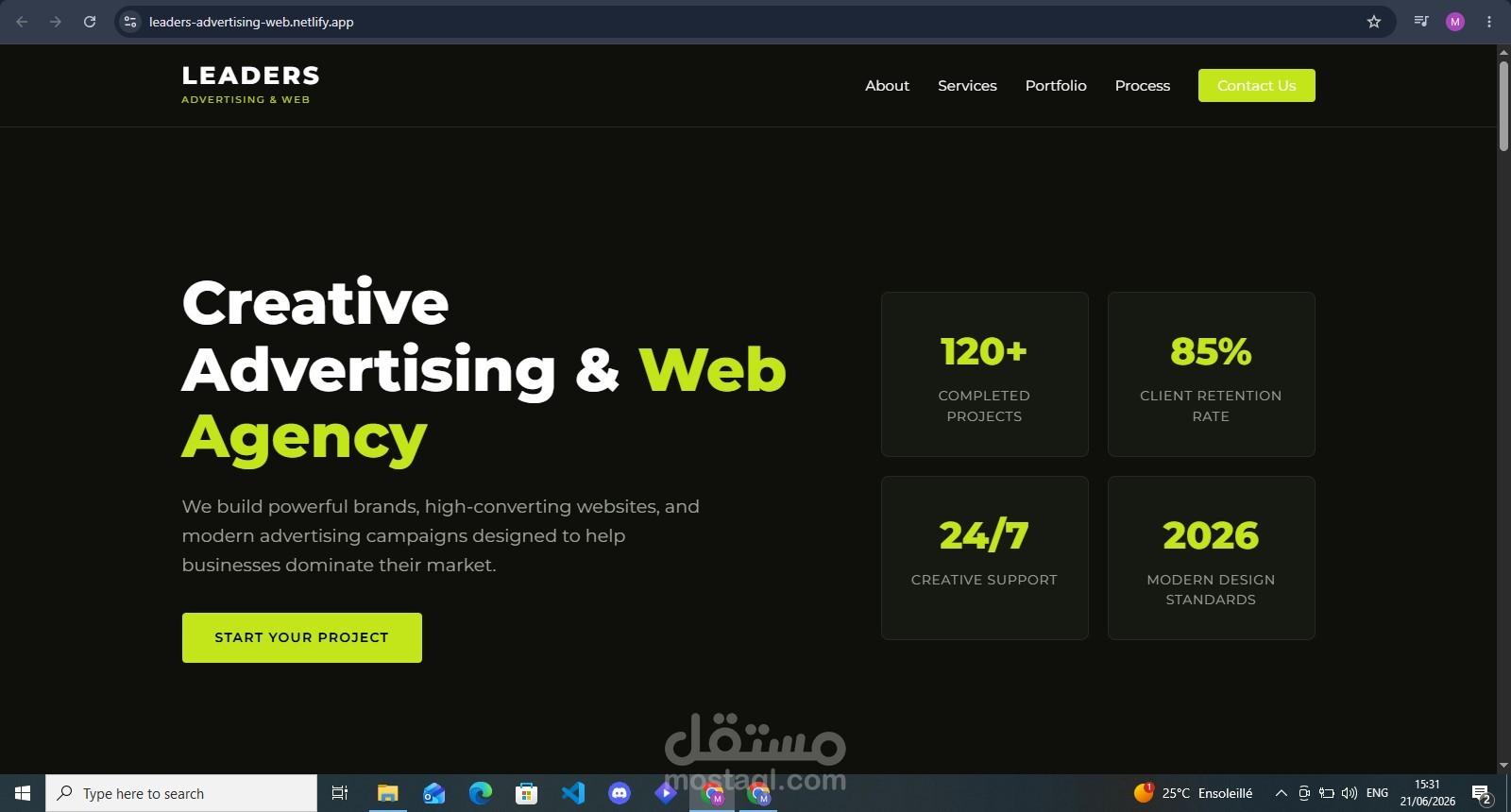Viewport: 1511px width, 812px height.
Task: Open the volume speaker tray icon
Action: (1350, 793)
